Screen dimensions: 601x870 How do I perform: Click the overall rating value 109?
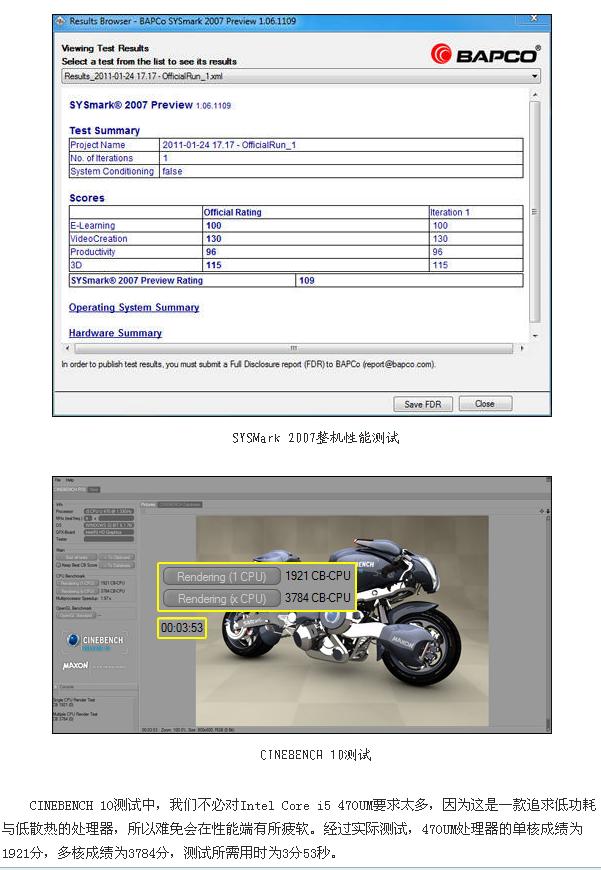(307, 281)
